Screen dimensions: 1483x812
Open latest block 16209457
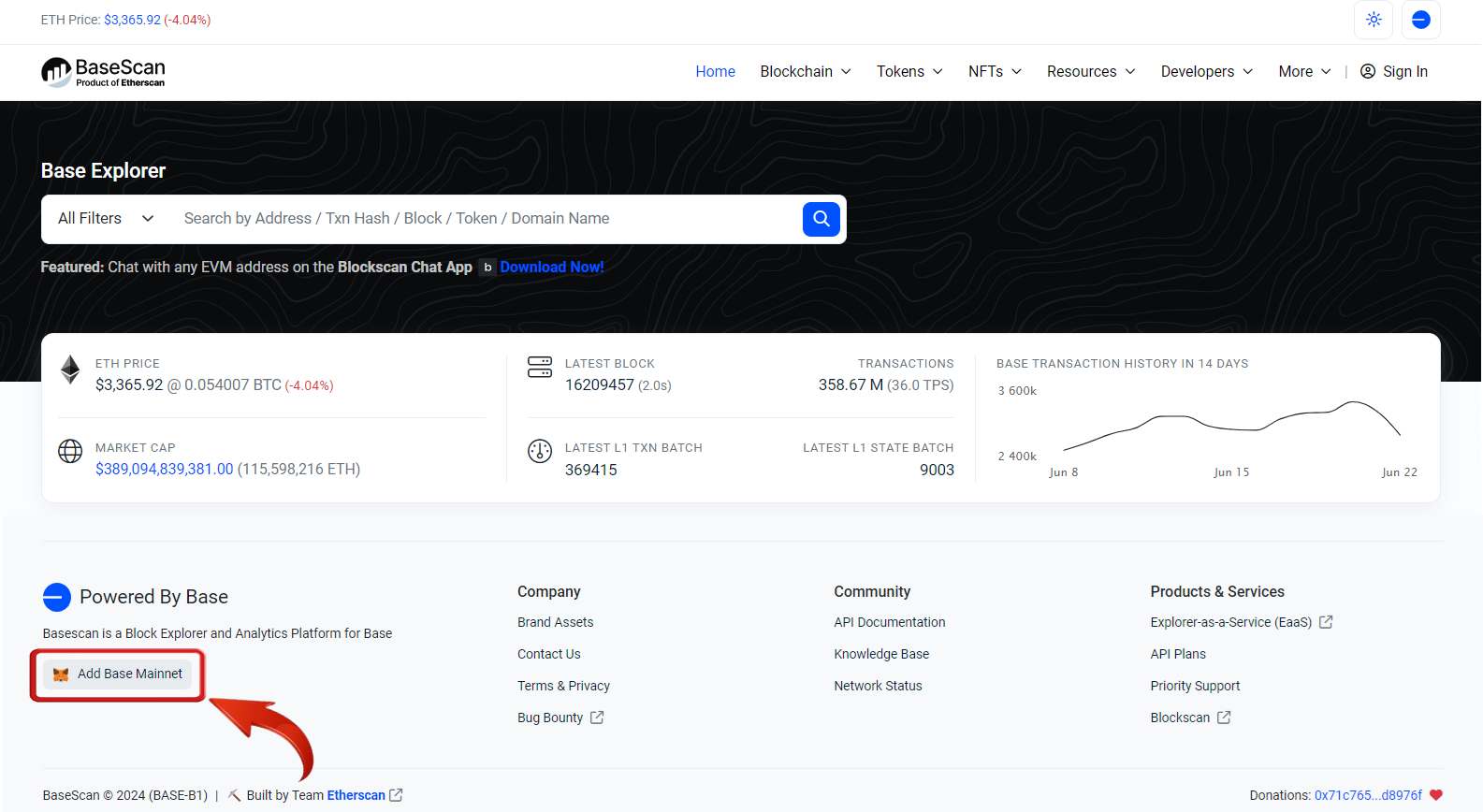point(600,385)
